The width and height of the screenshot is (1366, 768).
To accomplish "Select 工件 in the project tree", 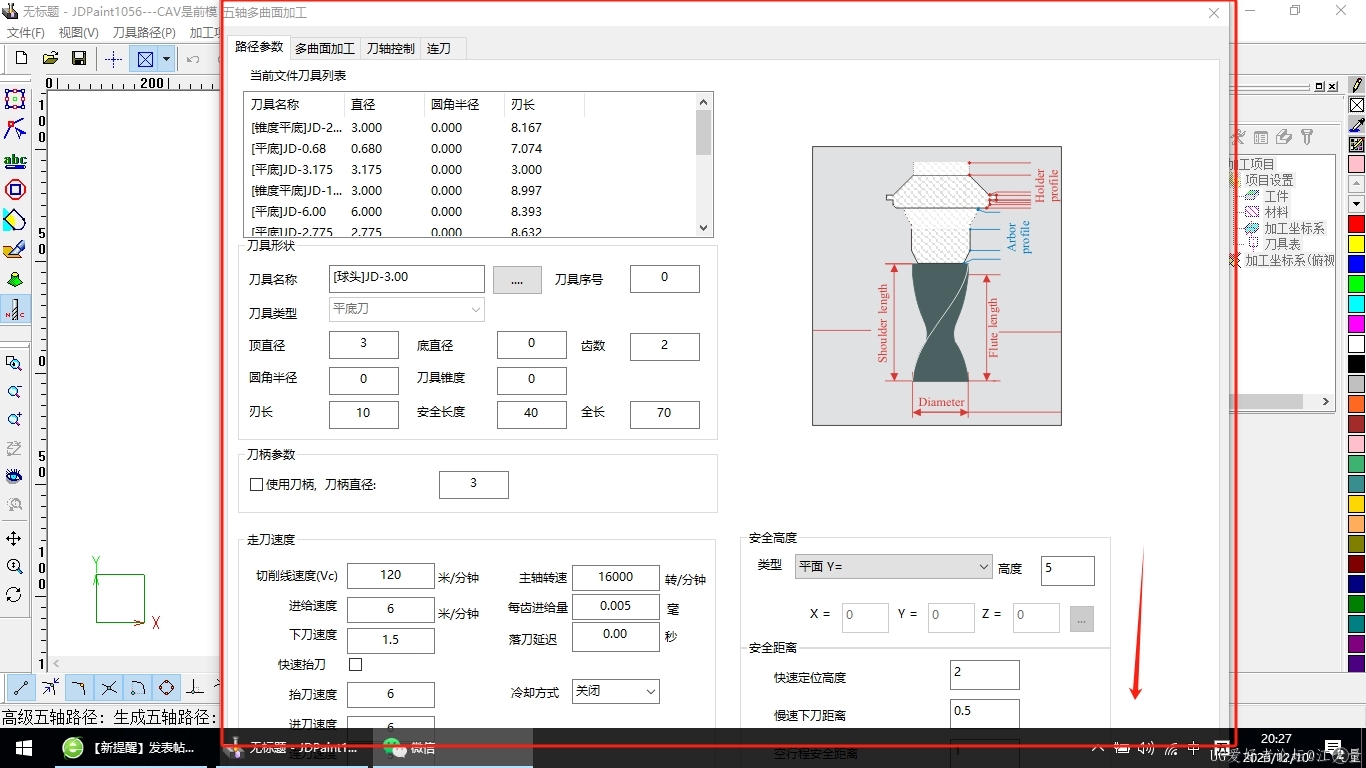I will click(1276, 196).
